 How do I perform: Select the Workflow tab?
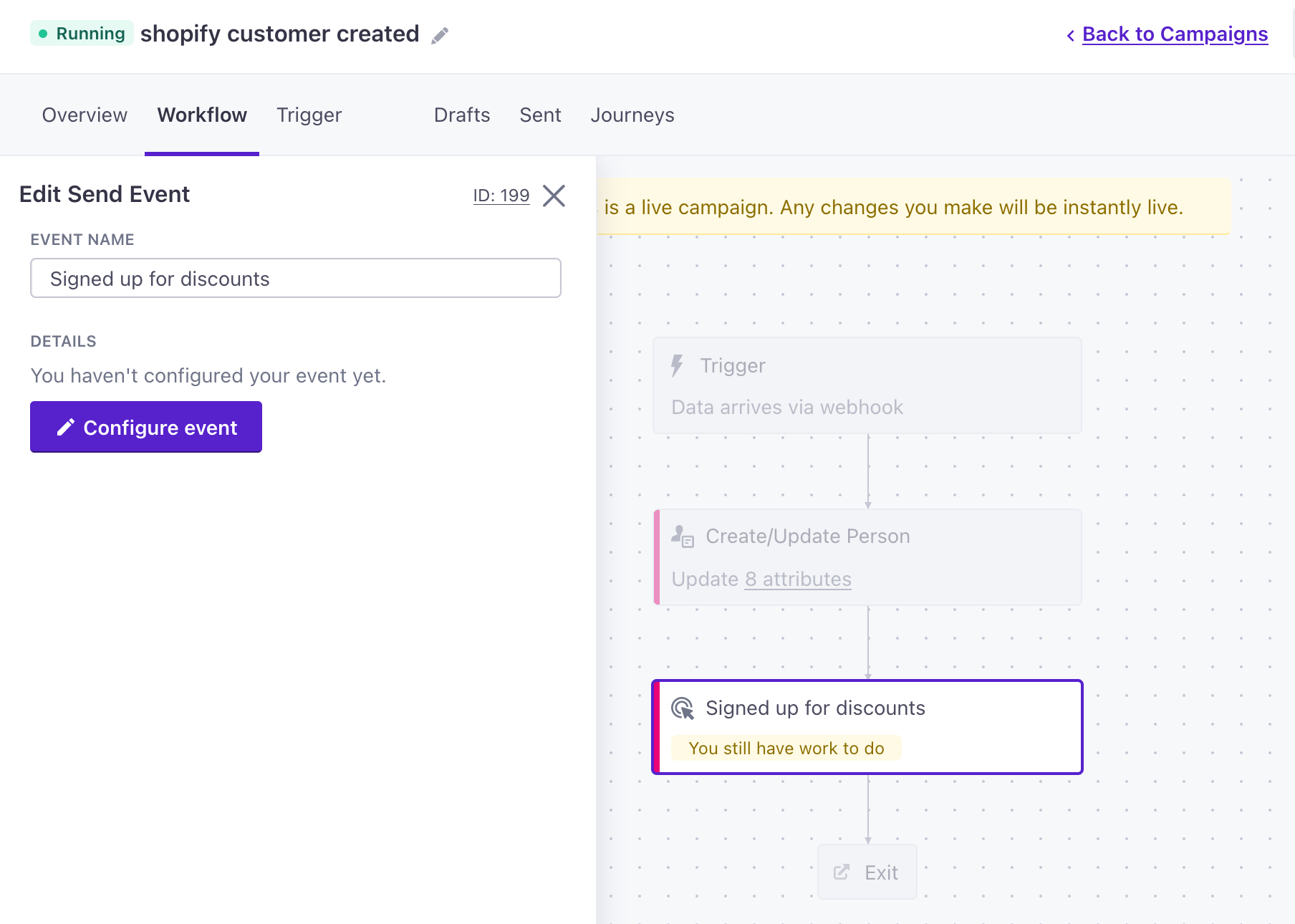tap(202, 115)
